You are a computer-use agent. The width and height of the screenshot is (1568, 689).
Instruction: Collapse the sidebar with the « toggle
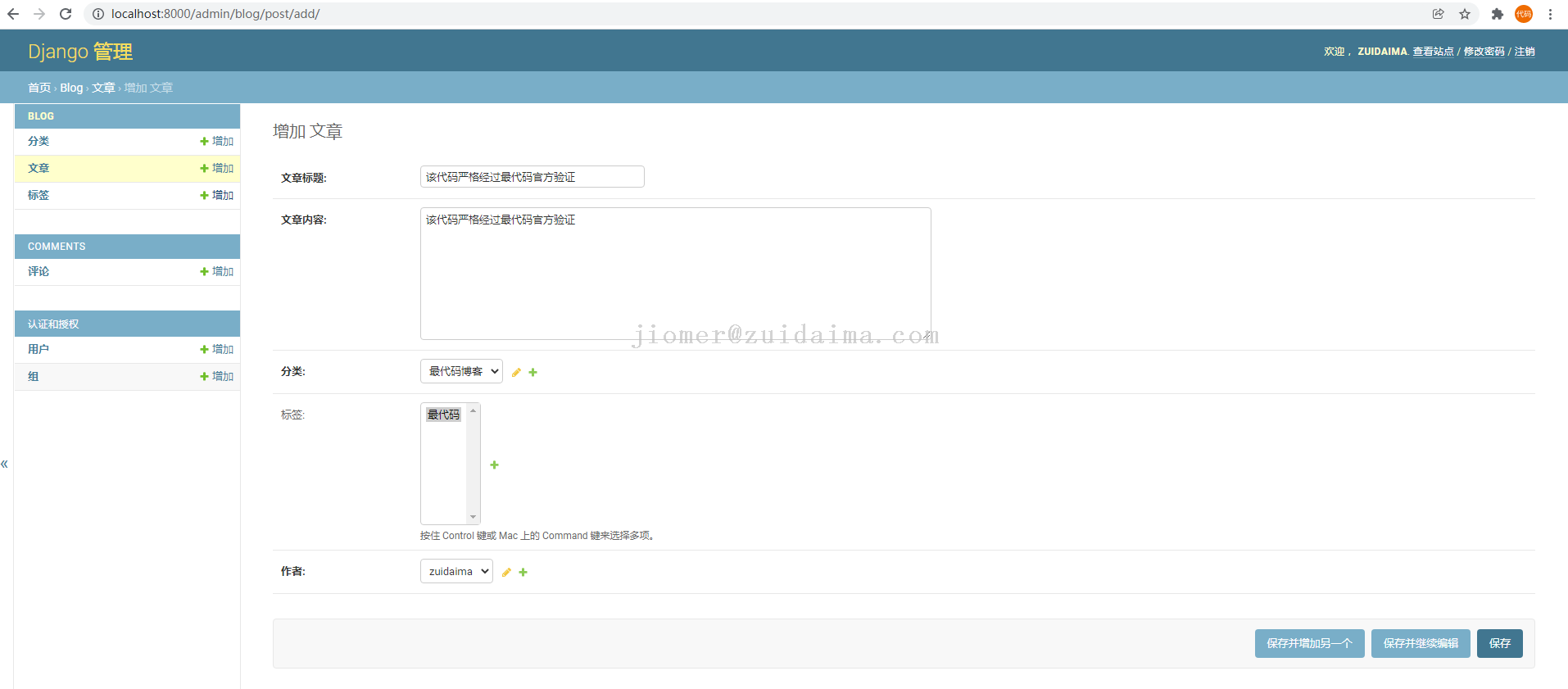(4, 465)
